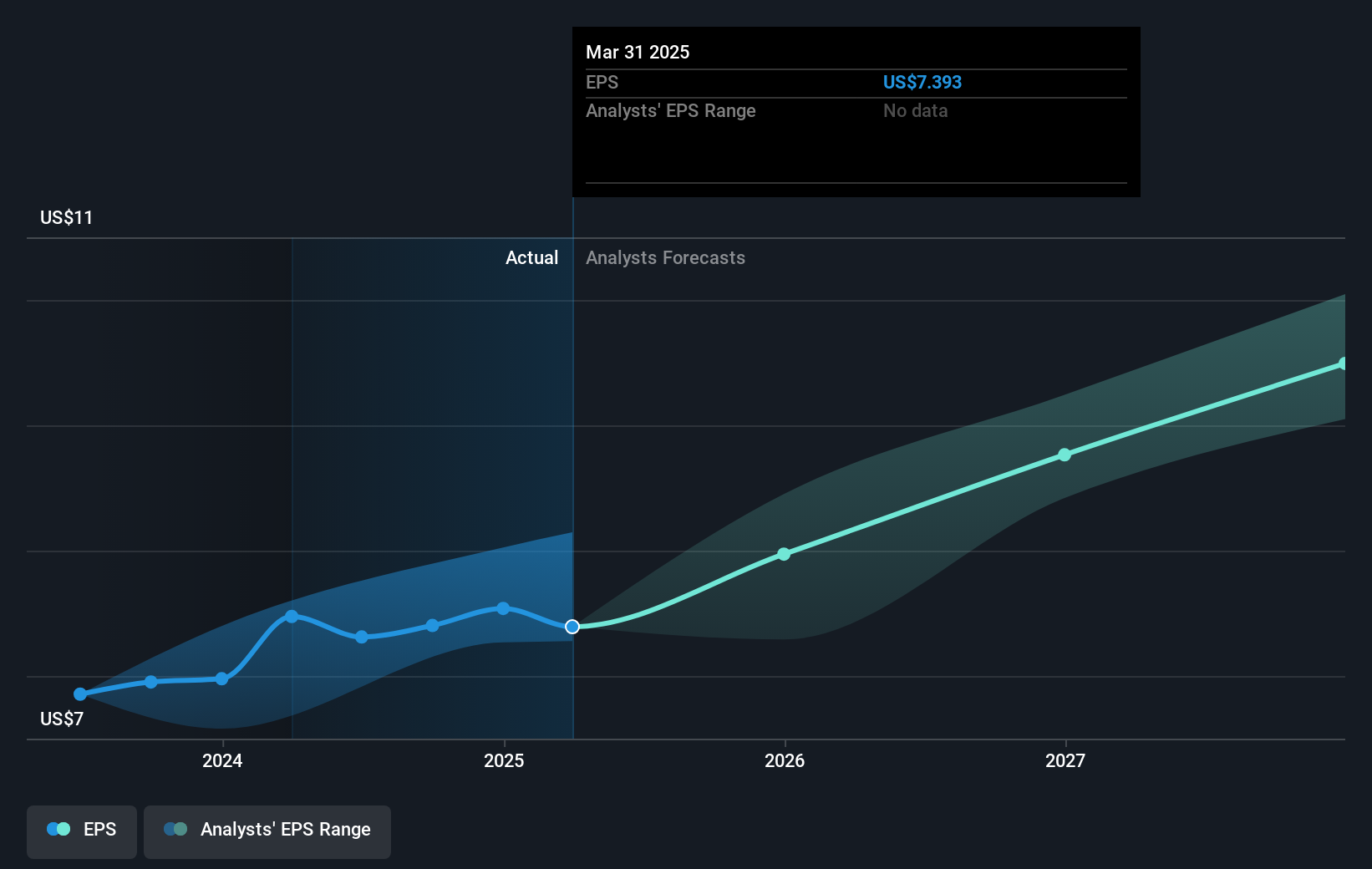The image size is (1372, 869).
Task: Toggle the Analysts' EPS Range legend
Action: click(x=267, y=831)
